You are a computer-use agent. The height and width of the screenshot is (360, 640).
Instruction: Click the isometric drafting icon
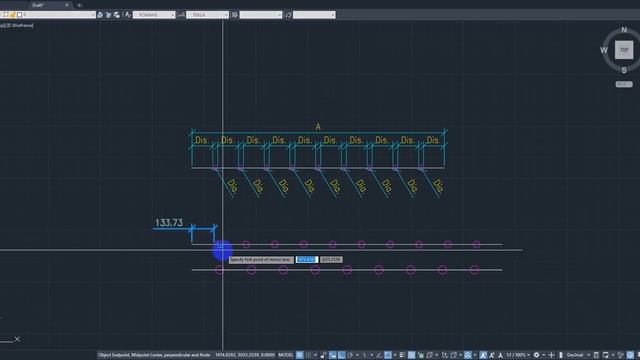(364, 355)
